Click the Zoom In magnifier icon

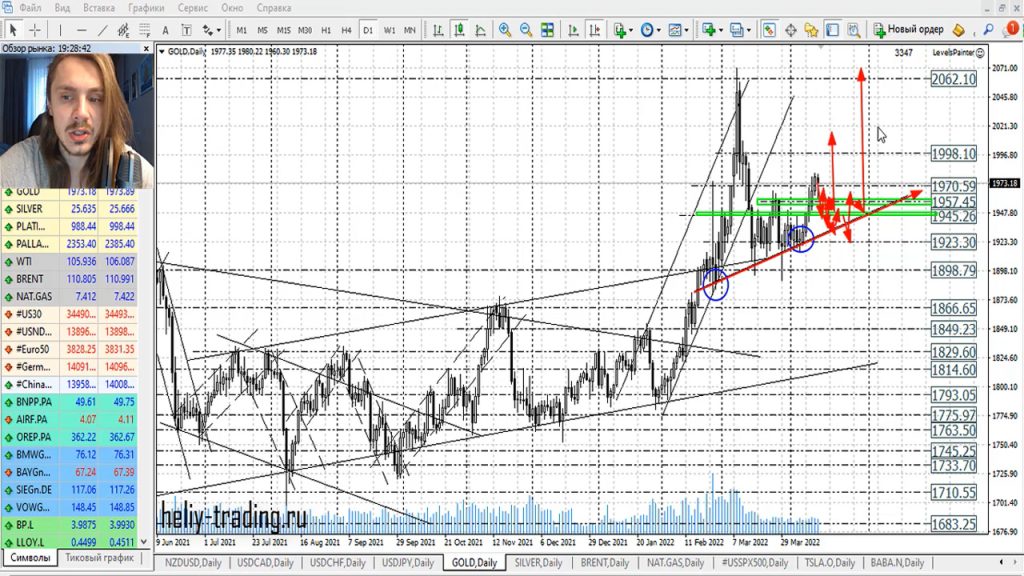505,30
